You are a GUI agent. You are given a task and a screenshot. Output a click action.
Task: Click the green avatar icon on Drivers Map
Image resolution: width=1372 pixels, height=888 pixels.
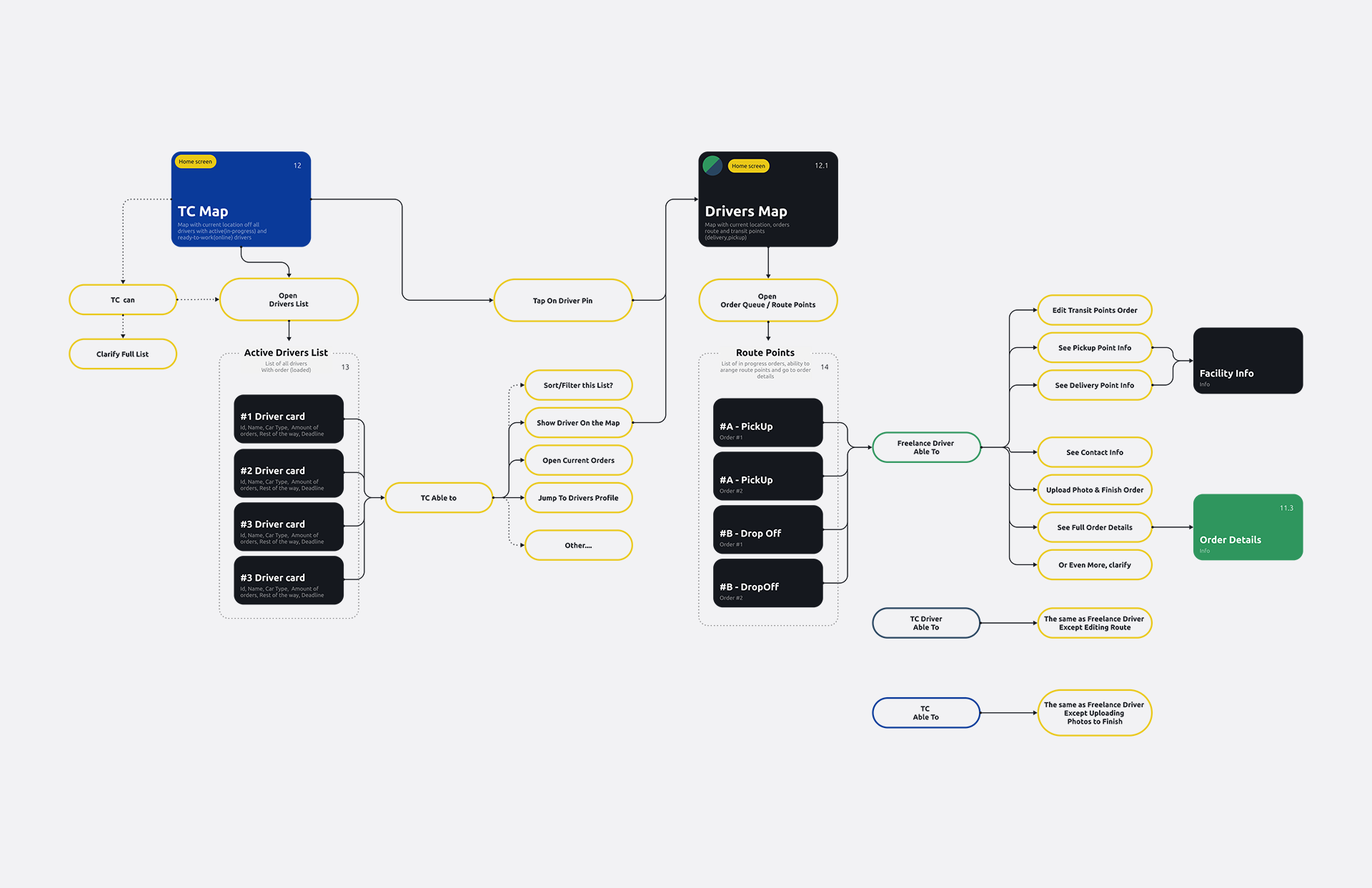[x=712, y=165]
